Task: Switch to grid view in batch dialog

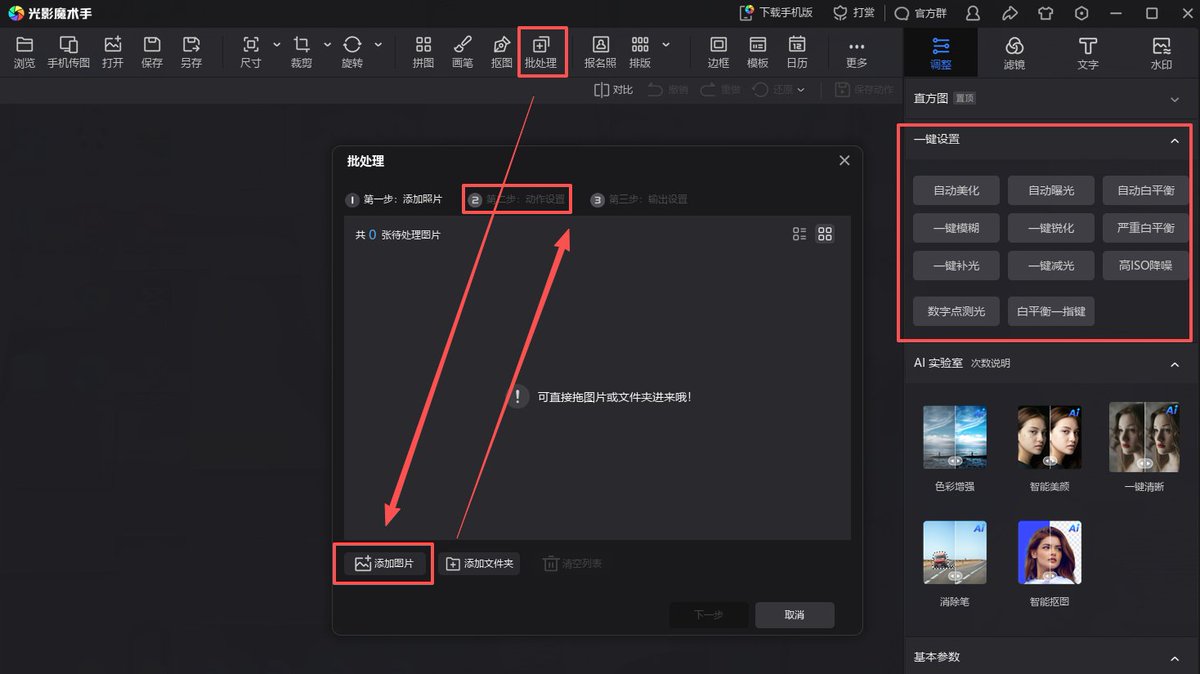Action: point(825,234)
